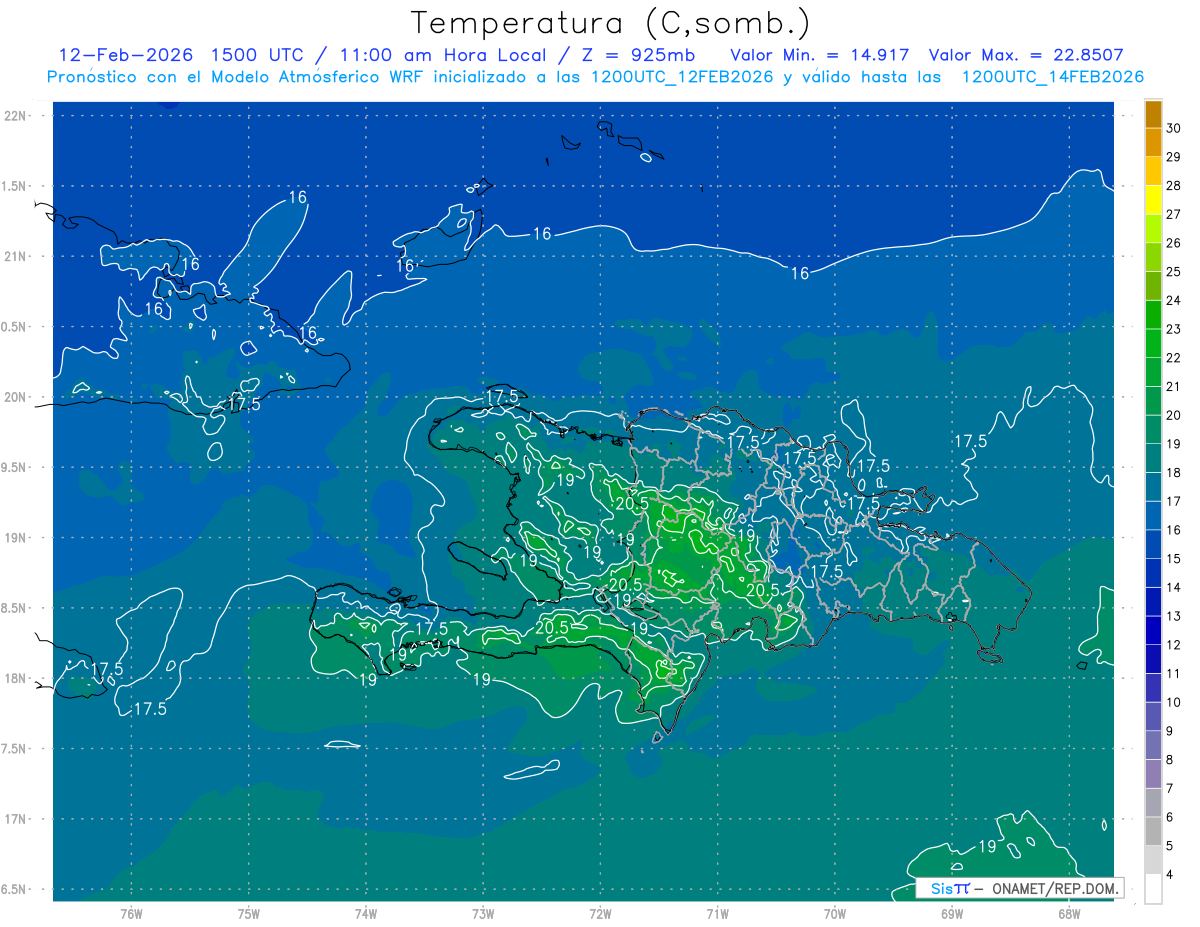Click the "20N" latitude axis label
The height and width of the screenshot is (927, 1200).
coord(16,397)
